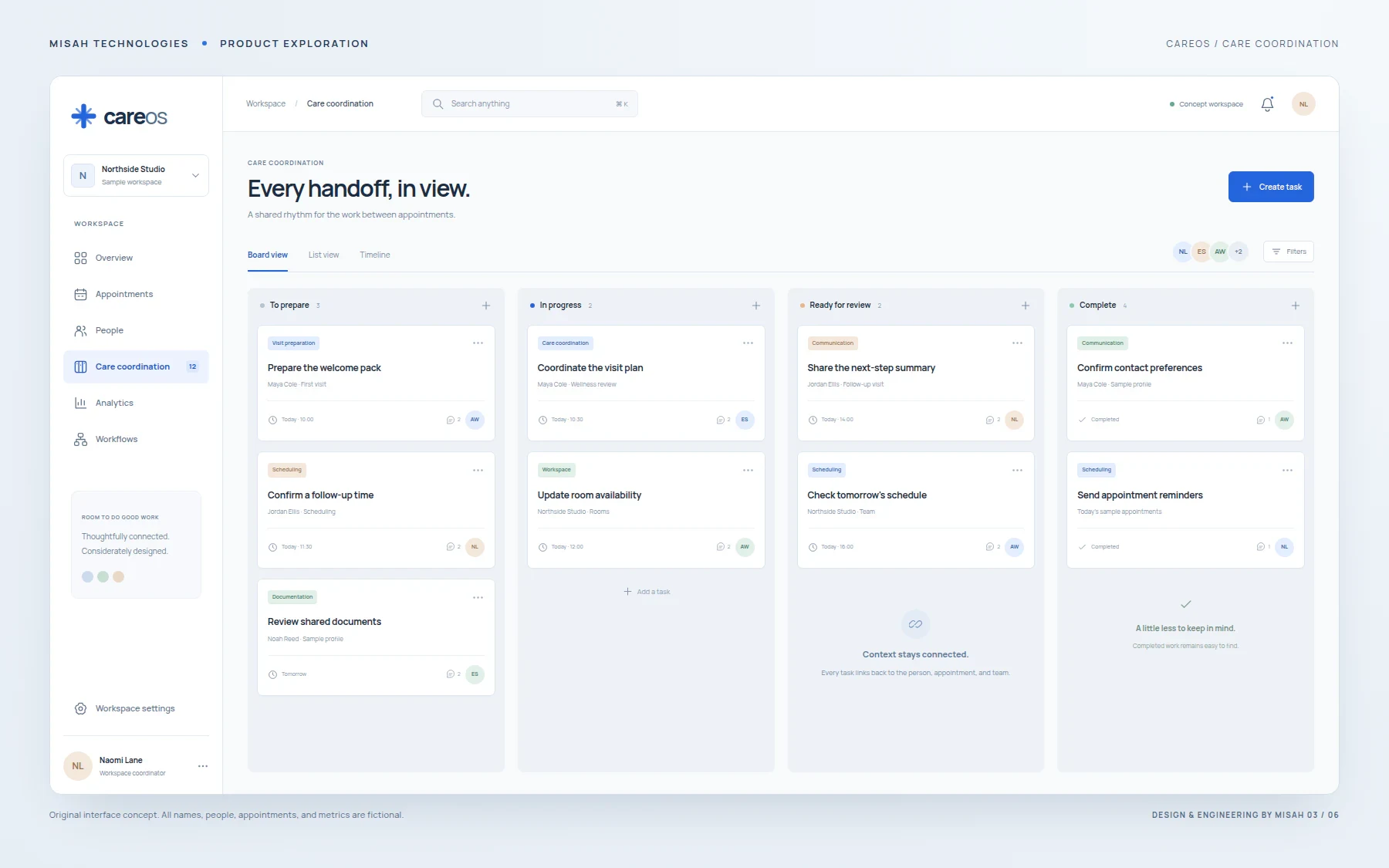Add a card to the In progress column
Image resolution: width=1389 pixels, height=868 pixels.
pyautogui.click(x=756, y=306)
